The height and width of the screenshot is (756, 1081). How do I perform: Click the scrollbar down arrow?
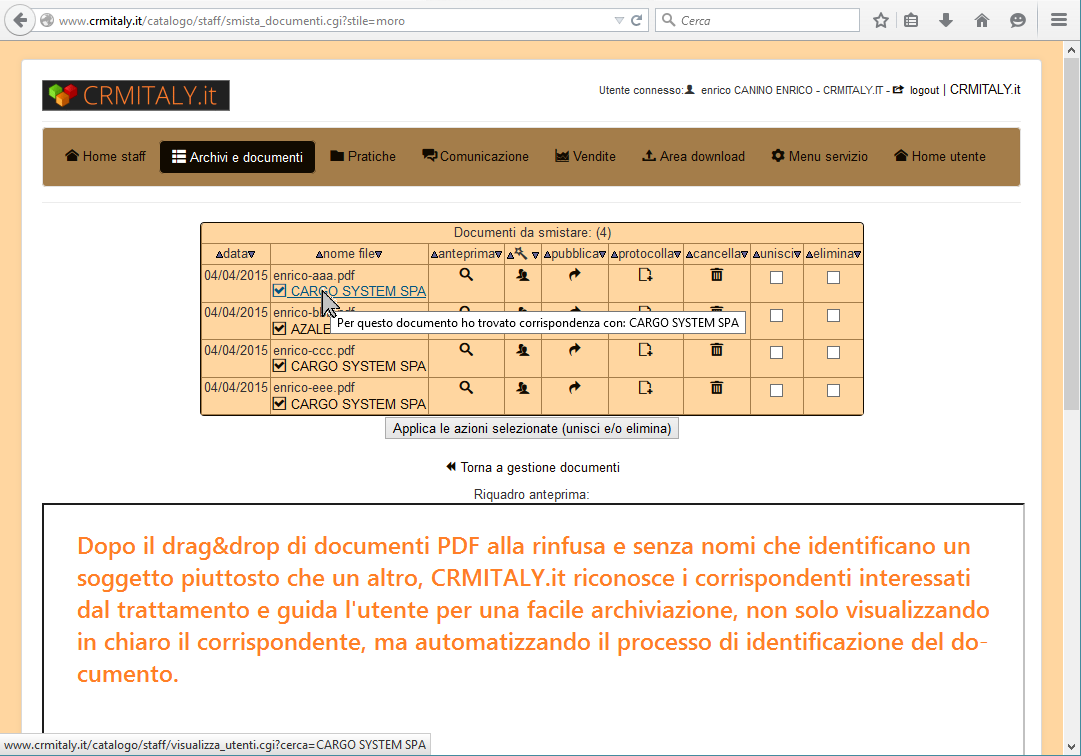pos(1071,746)
